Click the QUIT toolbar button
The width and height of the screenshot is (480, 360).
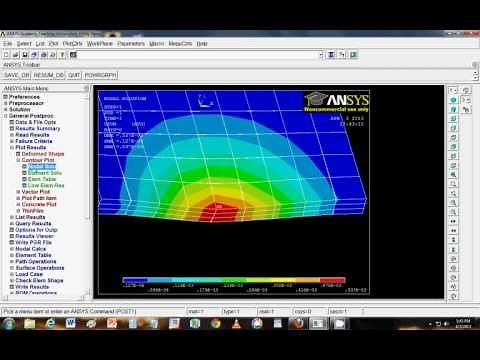[74, 75]
